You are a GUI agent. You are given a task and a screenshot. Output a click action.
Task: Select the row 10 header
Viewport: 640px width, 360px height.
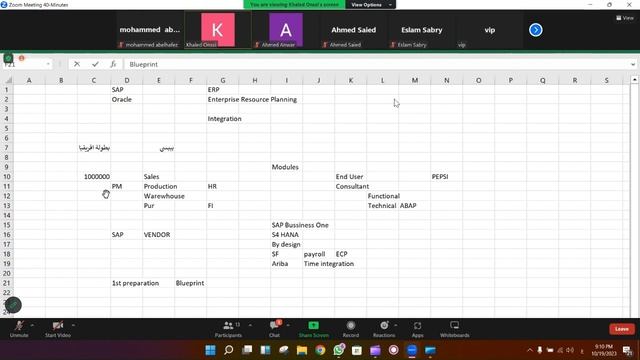click(7, 177)
